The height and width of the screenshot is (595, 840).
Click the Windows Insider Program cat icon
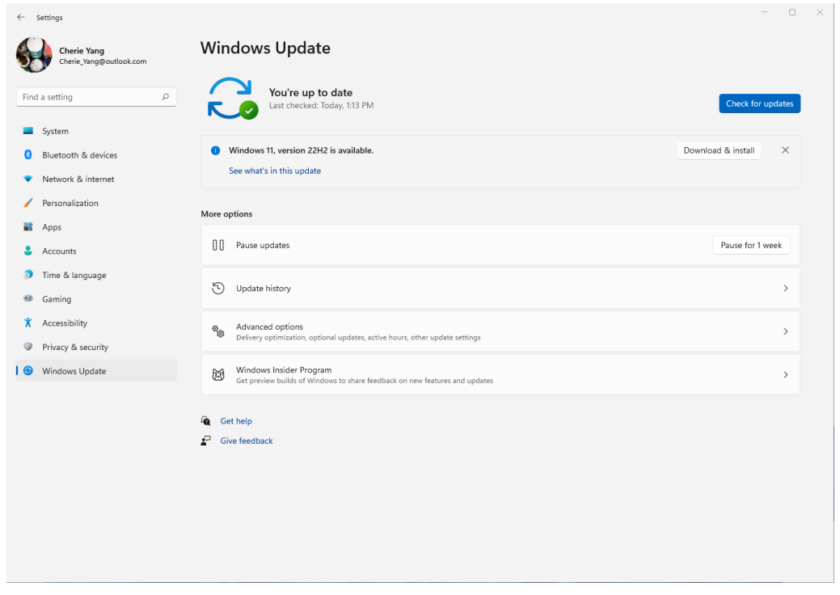tap(218, 375)
